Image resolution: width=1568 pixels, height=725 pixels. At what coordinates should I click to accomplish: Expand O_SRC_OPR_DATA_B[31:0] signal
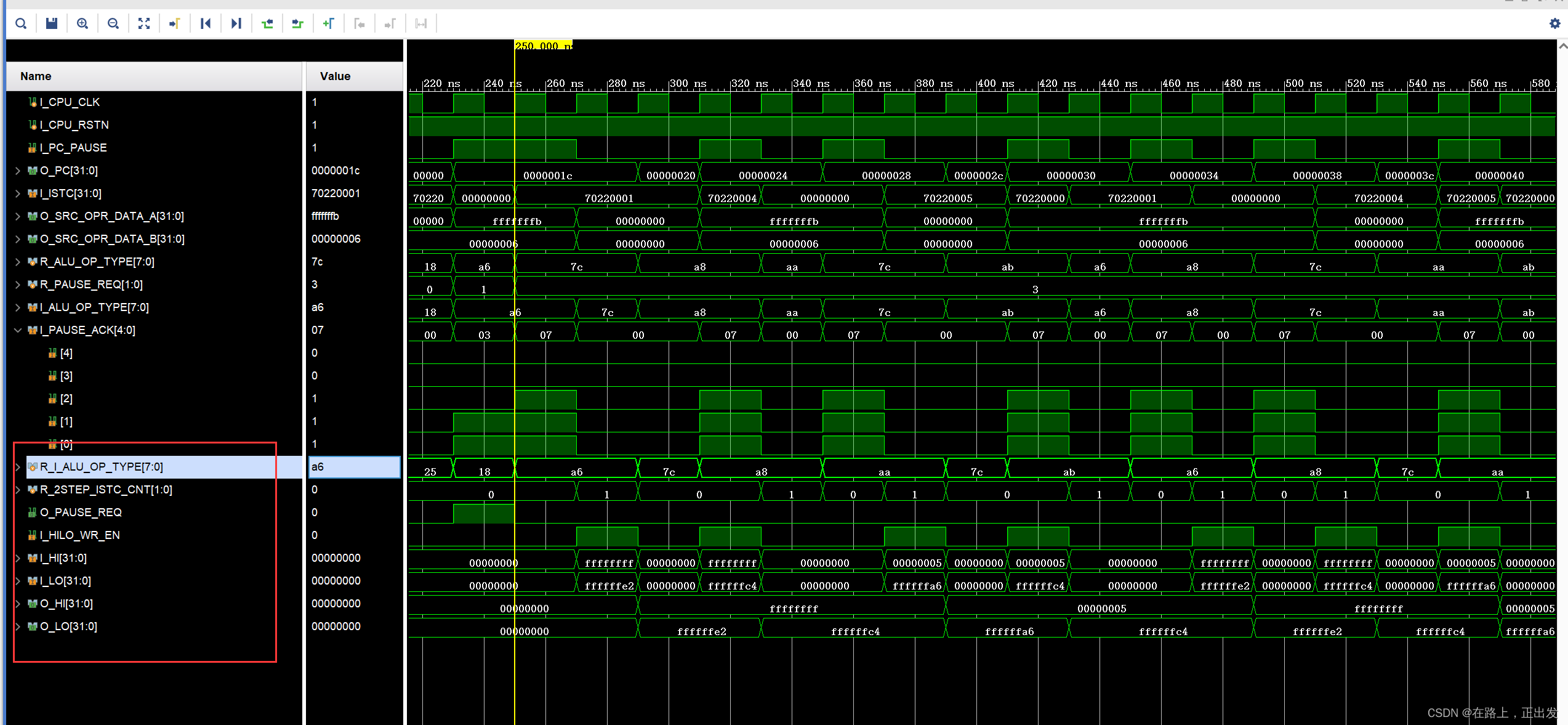pos(18,239)
